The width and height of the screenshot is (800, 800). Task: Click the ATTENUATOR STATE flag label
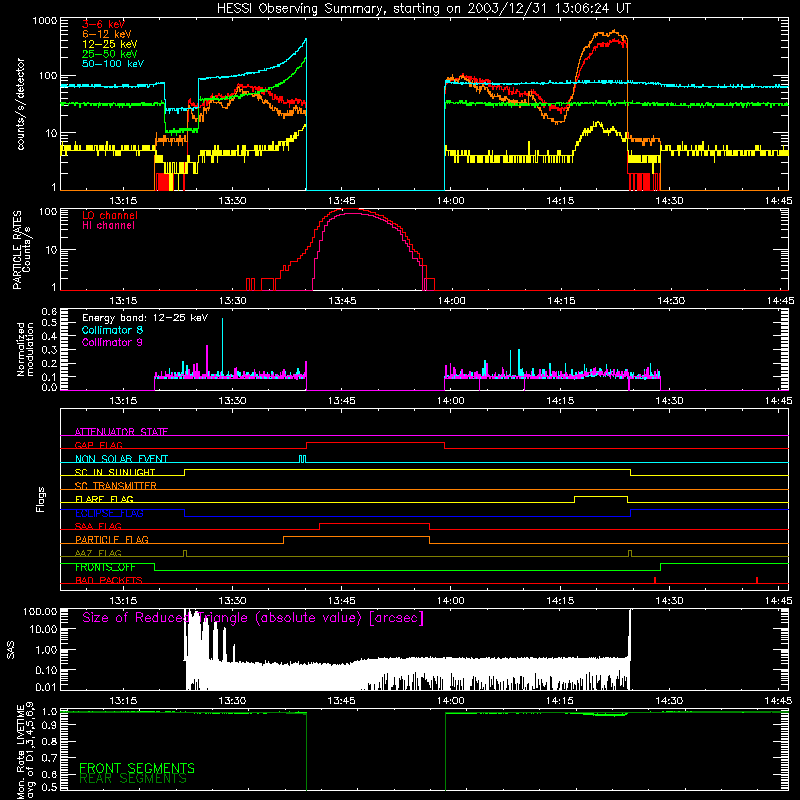tap(121, 432)
